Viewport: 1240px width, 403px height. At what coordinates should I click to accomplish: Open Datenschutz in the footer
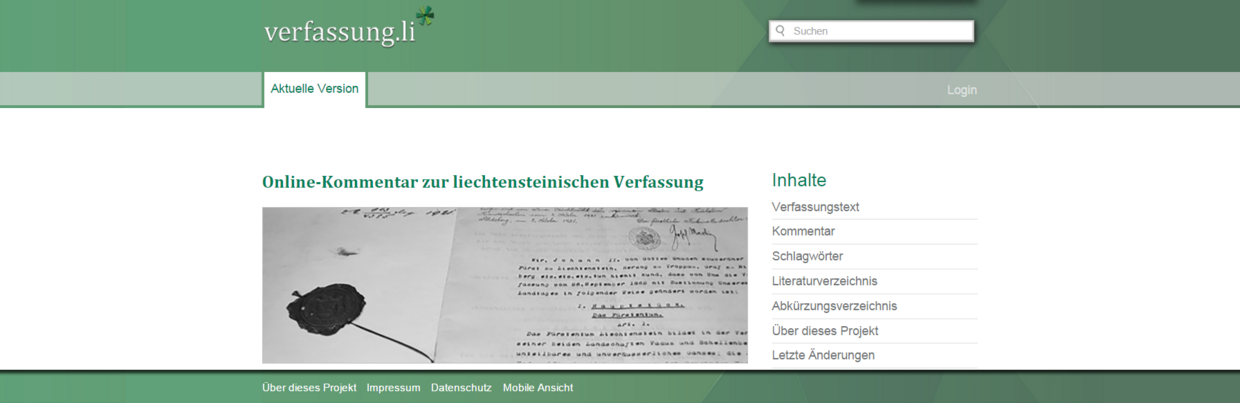click(x=461, y=388)
